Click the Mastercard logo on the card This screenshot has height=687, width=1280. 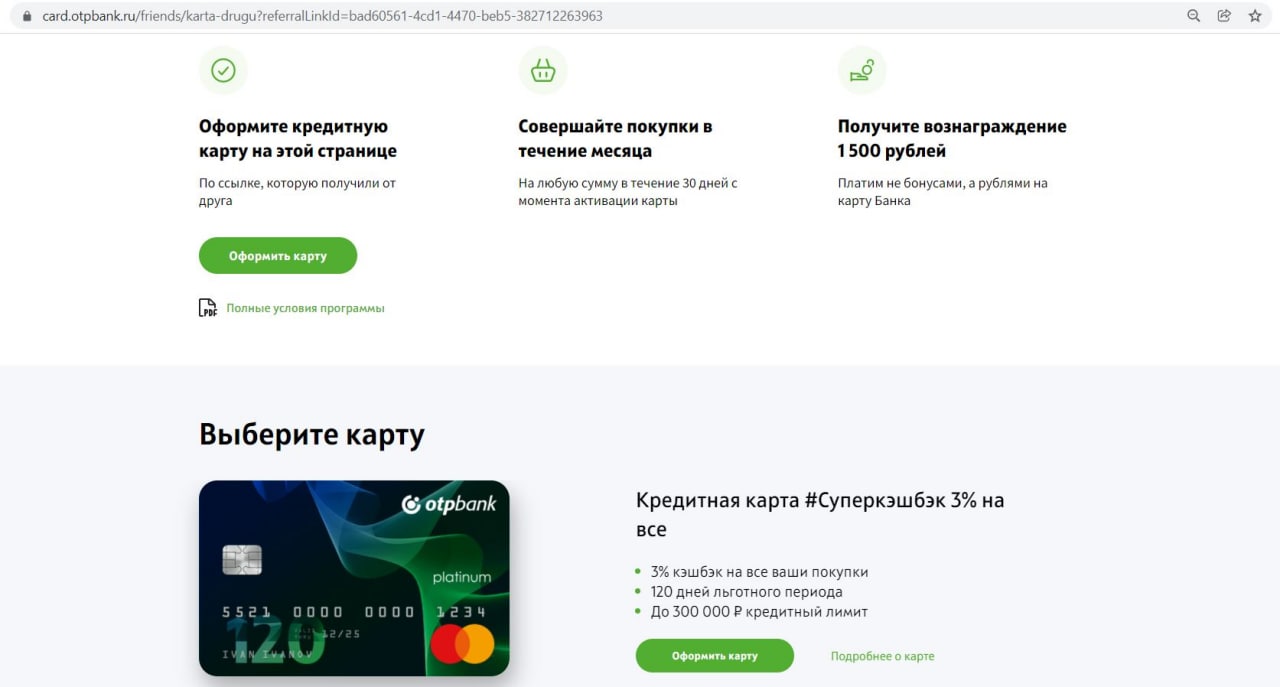463,644
